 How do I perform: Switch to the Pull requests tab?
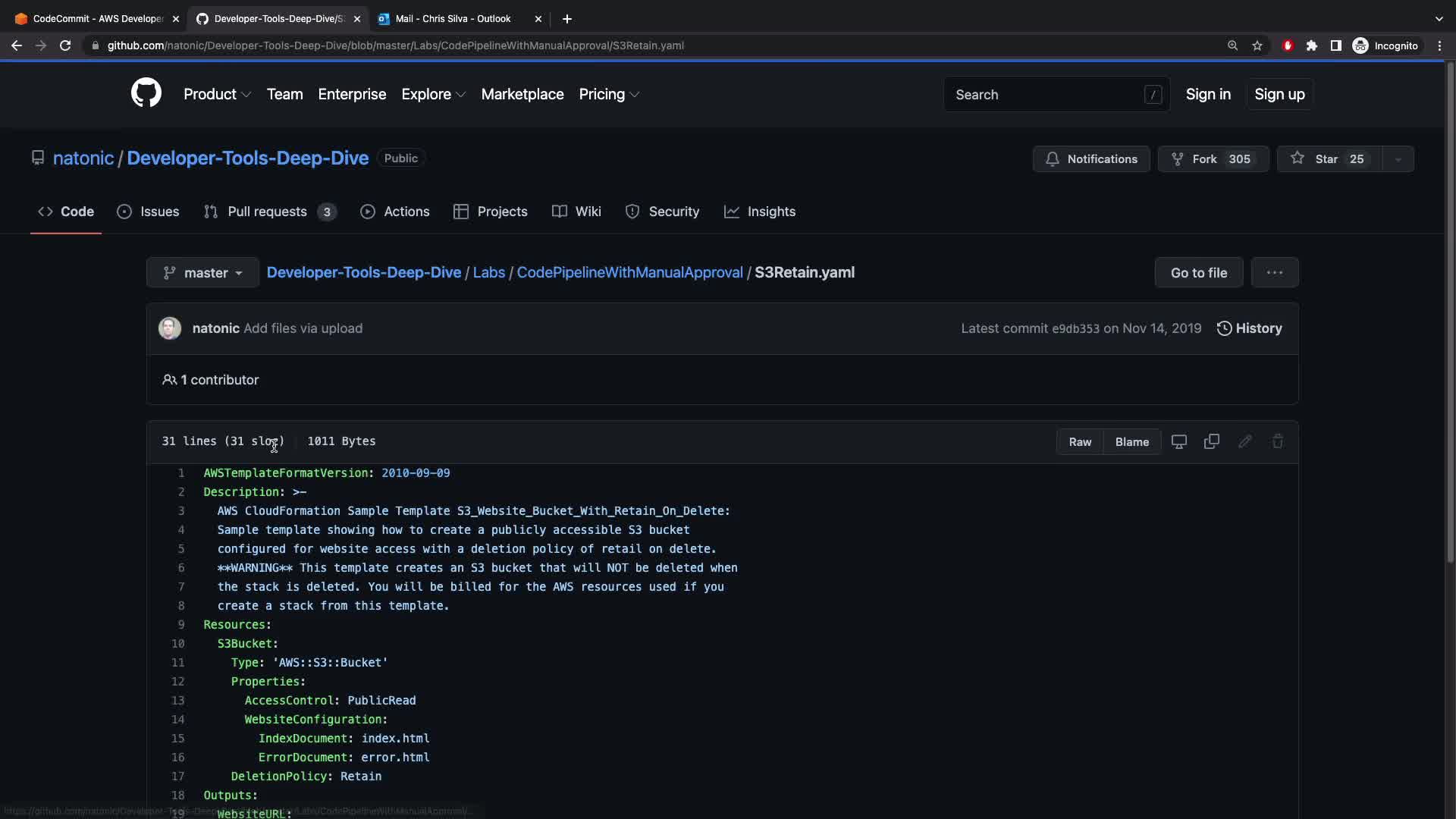[267, 212]
